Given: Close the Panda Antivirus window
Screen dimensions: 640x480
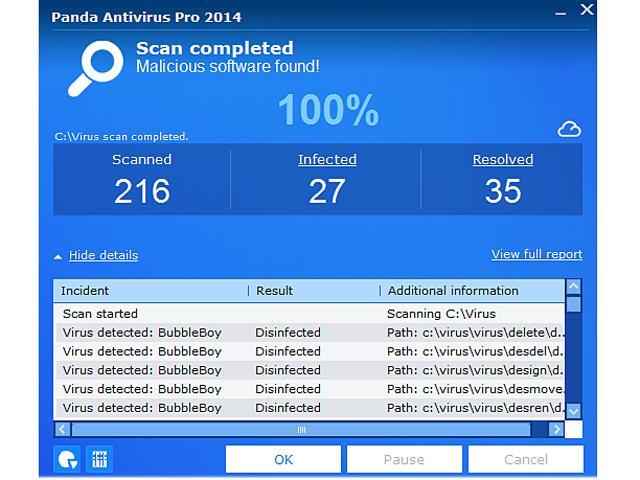Looking at the screenshot, I should point(587,9).
